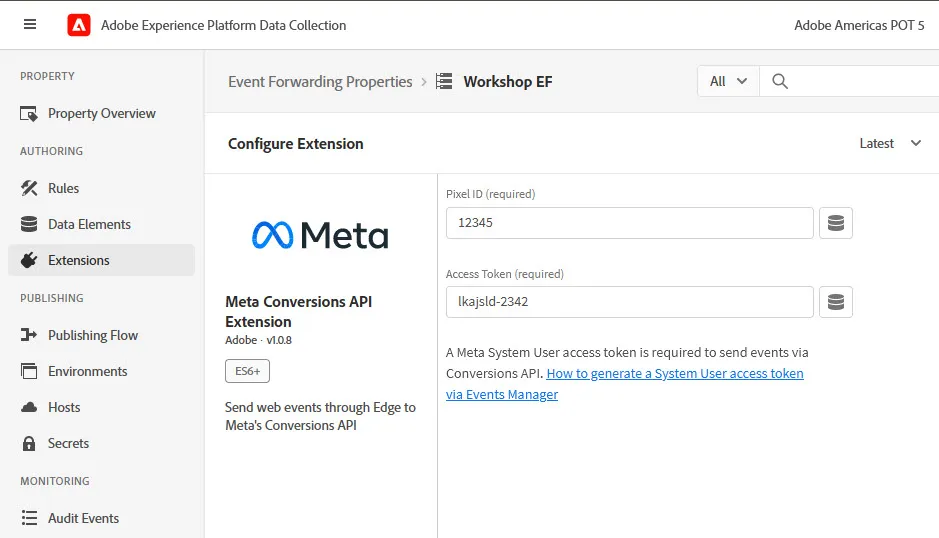The image size is (939, 538).
Task: Click the ES6+ badge
Action: tap(247, 371)
